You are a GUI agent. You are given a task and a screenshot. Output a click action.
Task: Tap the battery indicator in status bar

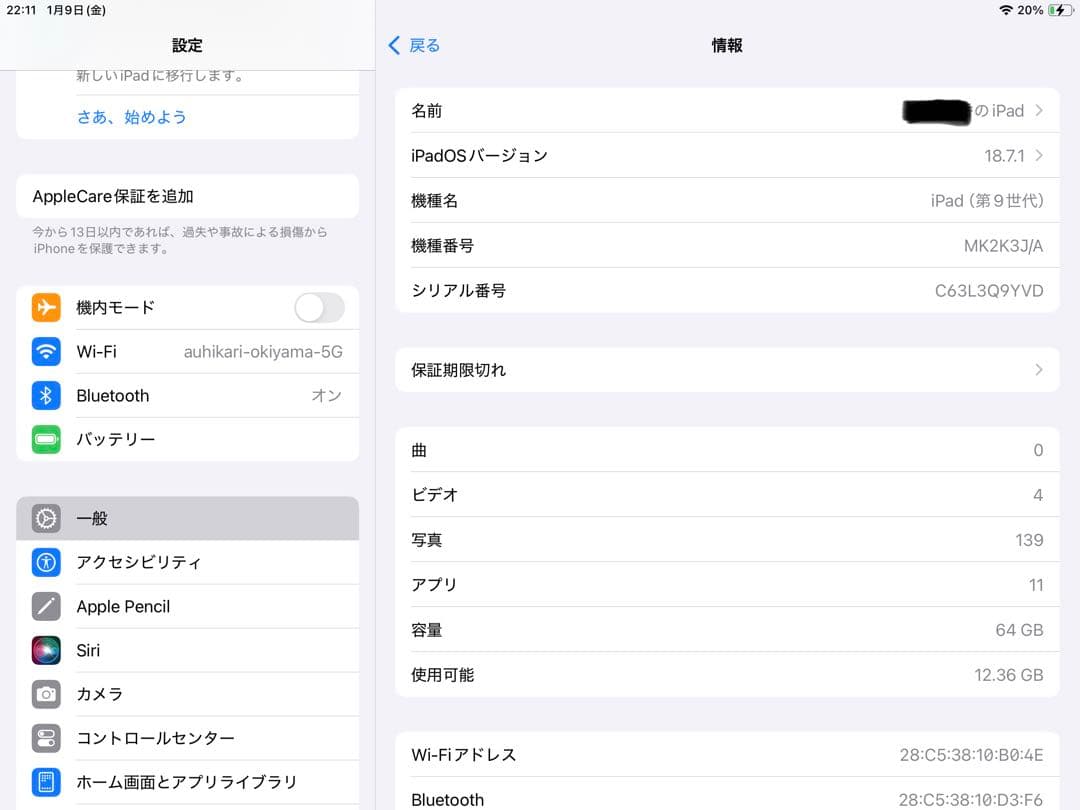click(1059, 10)
